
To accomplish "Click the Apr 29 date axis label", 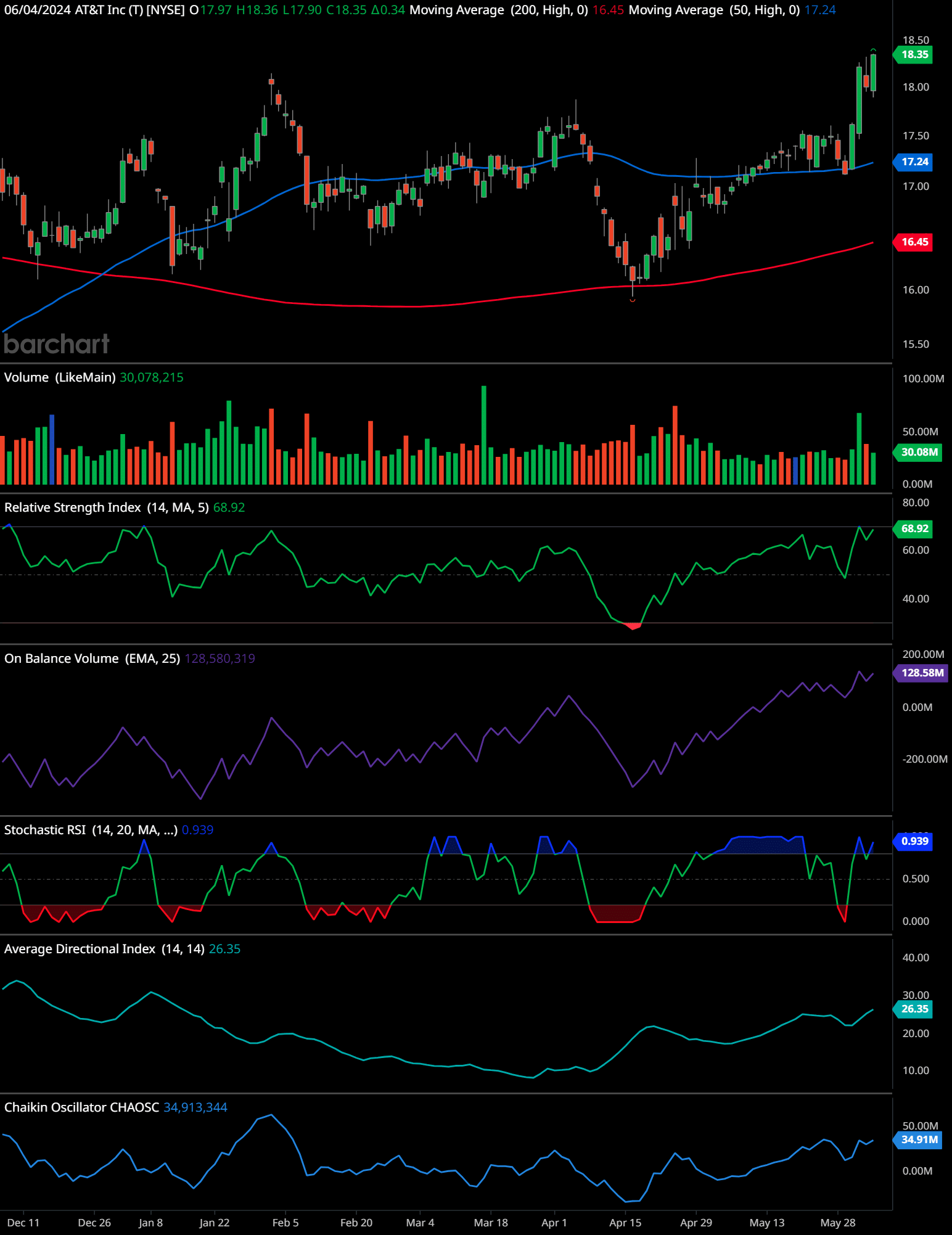I will pos(696,1223).
